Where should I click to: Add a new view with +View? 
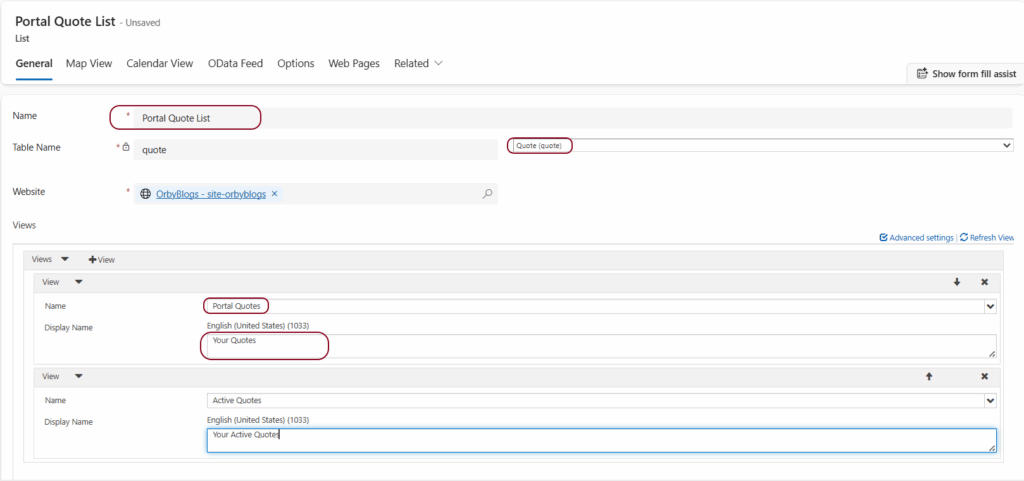(102, 259)
